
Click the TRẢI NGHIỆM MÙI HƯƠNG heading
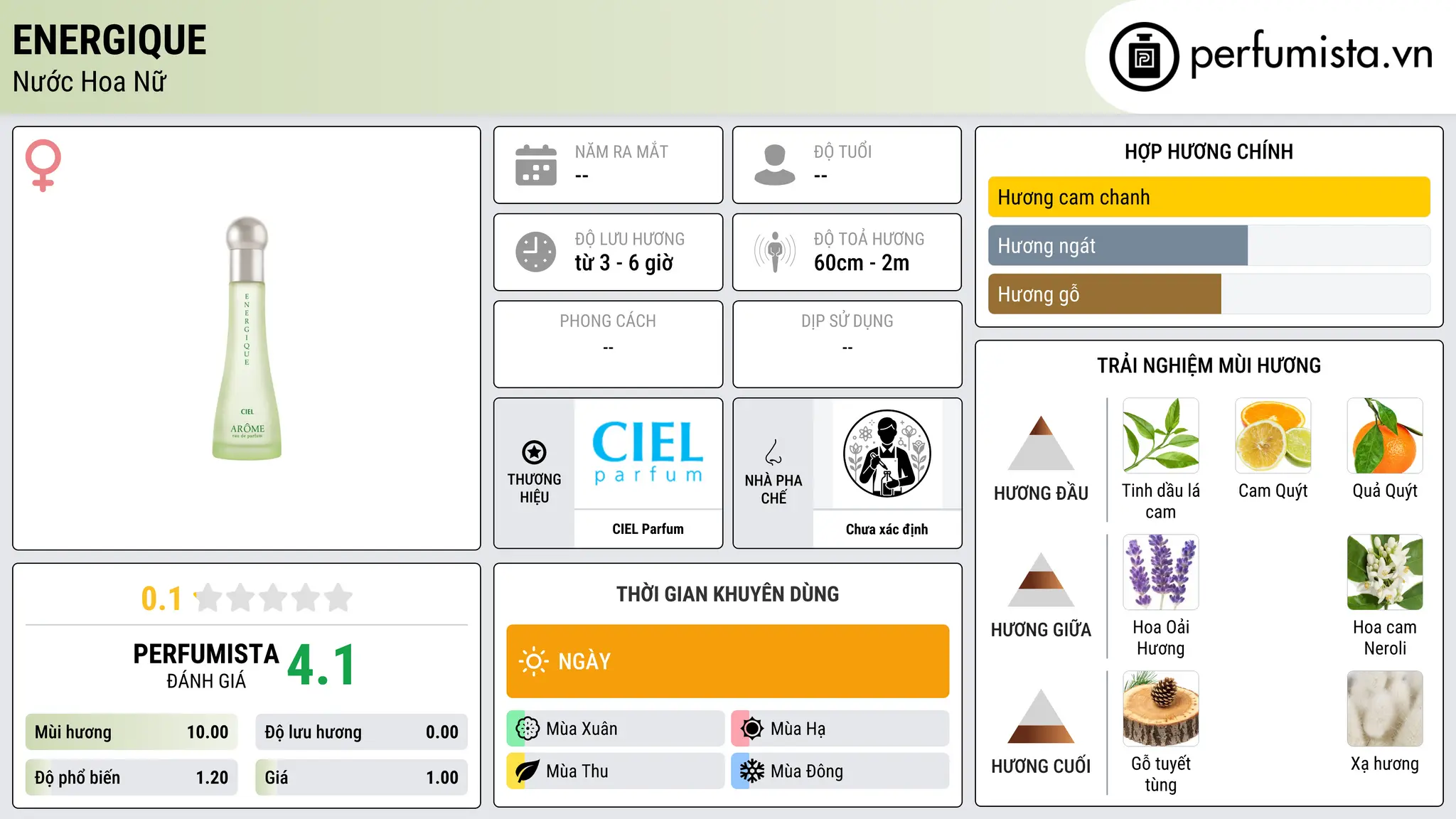pyautogui.click(x=1209, y=365)
